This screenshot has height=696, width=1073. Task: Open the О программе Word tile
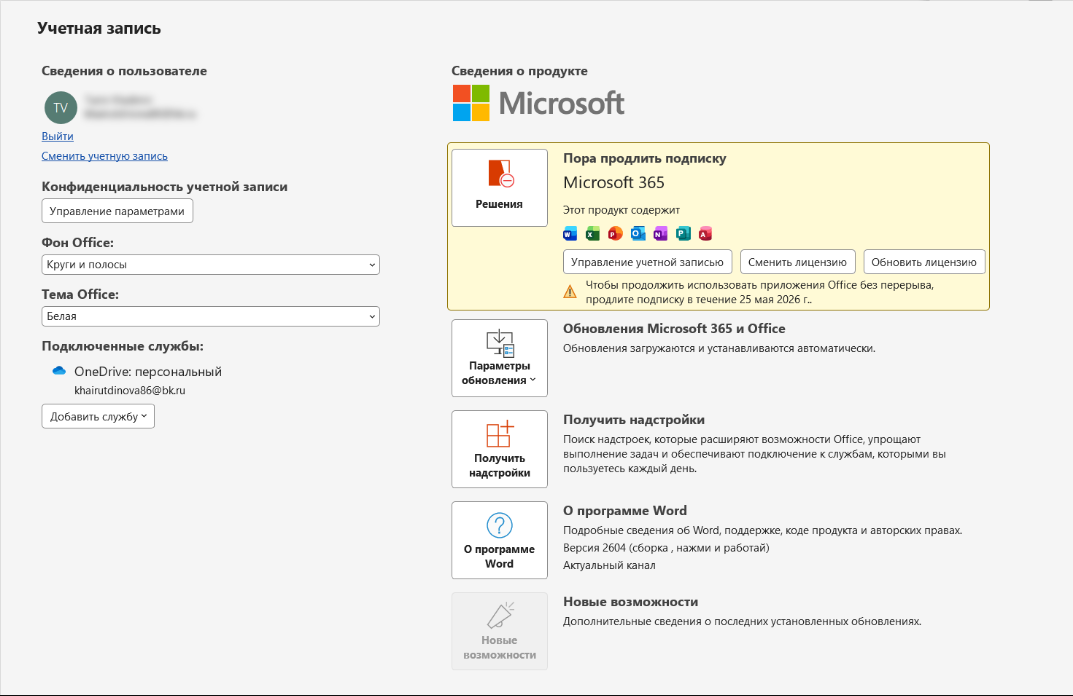[x=500, y=540]
